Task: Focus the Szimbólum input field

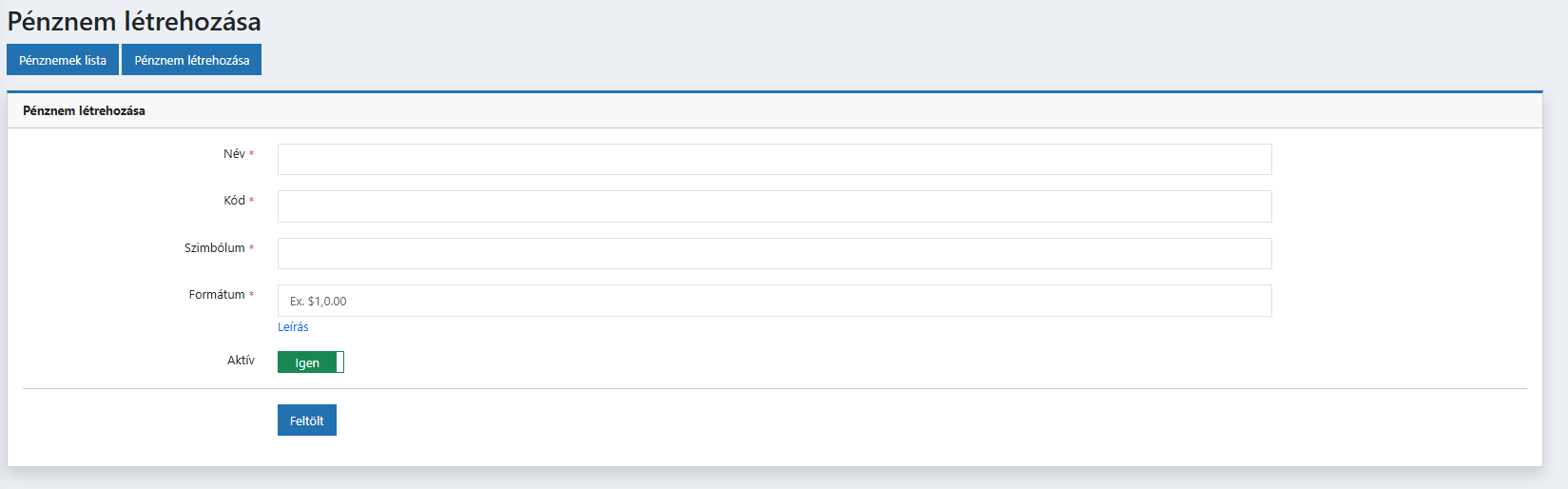Action: (x=774, y=254)
